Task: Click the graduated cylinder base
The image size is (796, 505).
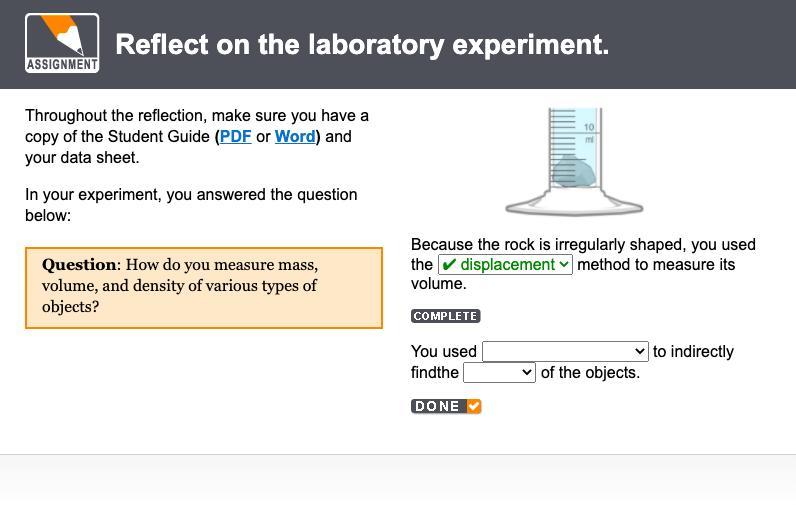Action: click(574, 206)
